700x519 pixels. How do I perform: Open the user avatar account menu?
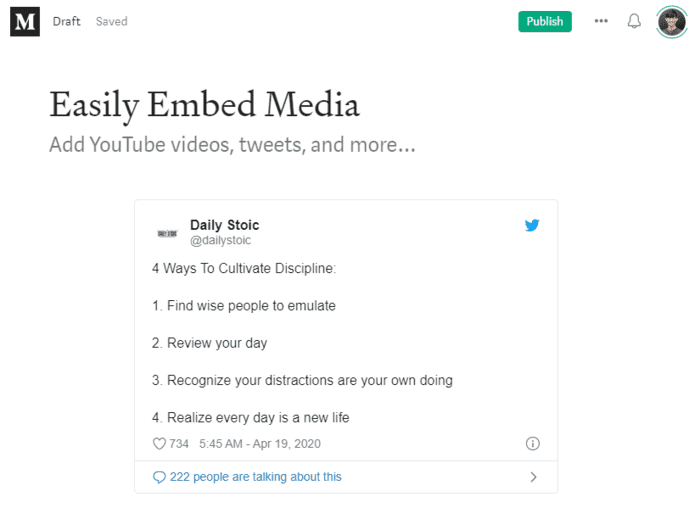coord(671,21)
